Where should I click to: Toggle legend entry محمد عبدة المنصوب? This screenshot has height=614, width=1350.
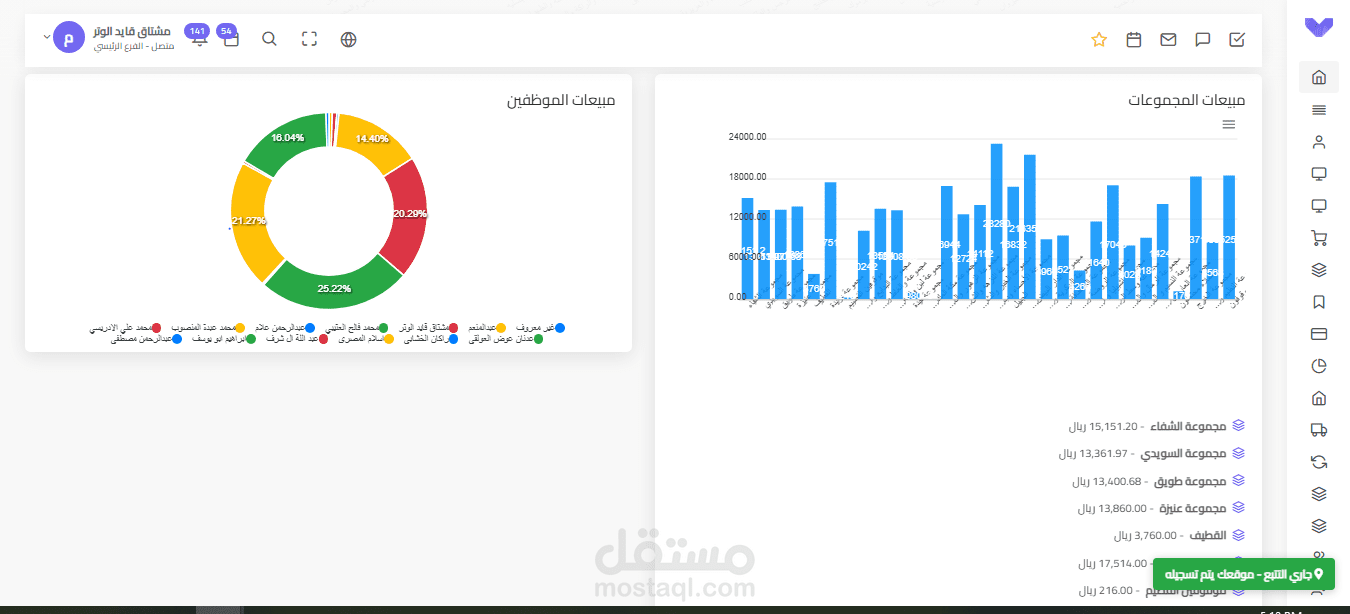(208, 328)
